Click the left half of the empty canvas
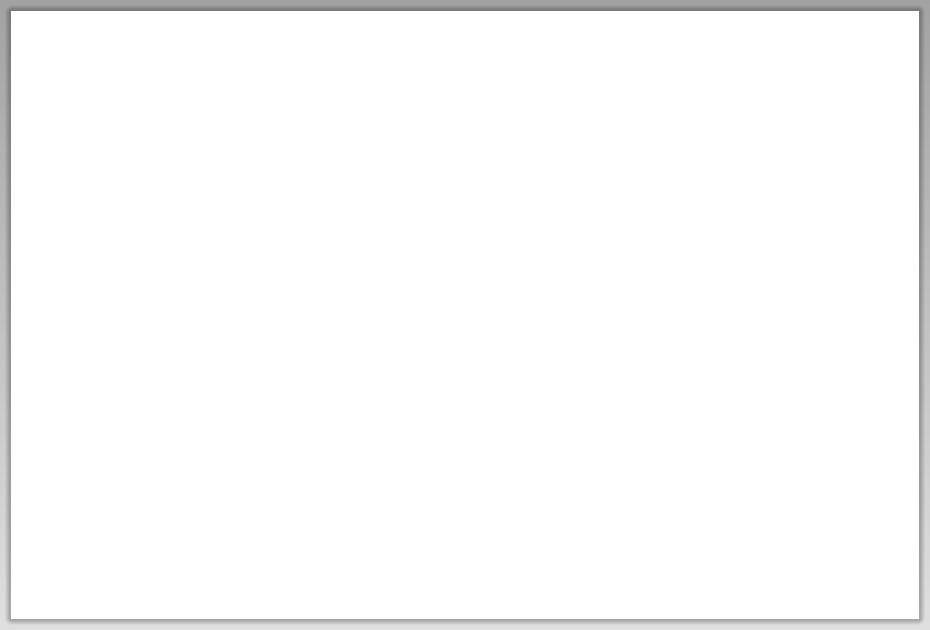This screenshot has width=930, height=630. [x=238, y=315]
